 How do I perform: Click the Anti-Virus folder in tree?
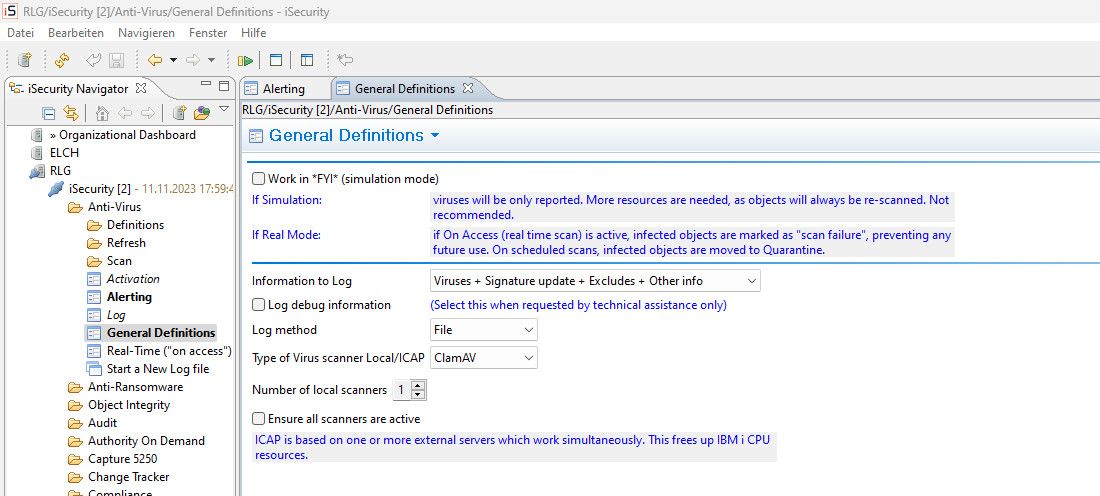pos(114,207)
